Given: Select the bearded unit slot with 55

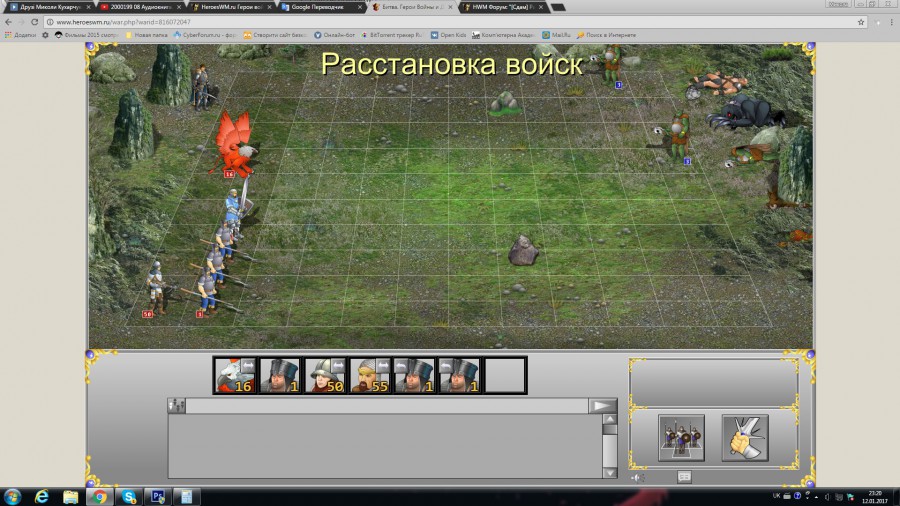Looking at the screenshot, I should tap(370, 376).
